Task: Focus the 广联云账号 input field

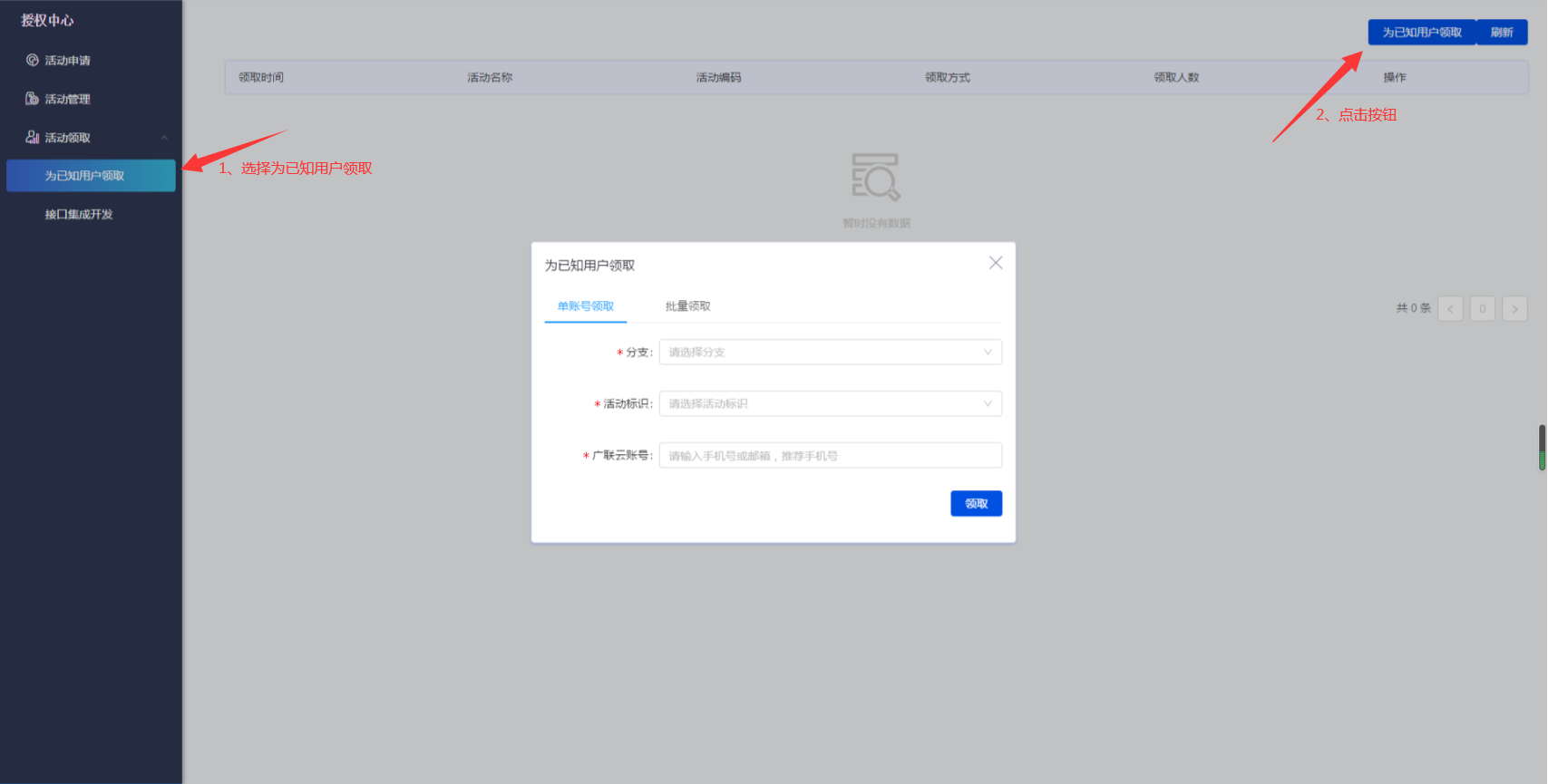Action: point(830,456)
